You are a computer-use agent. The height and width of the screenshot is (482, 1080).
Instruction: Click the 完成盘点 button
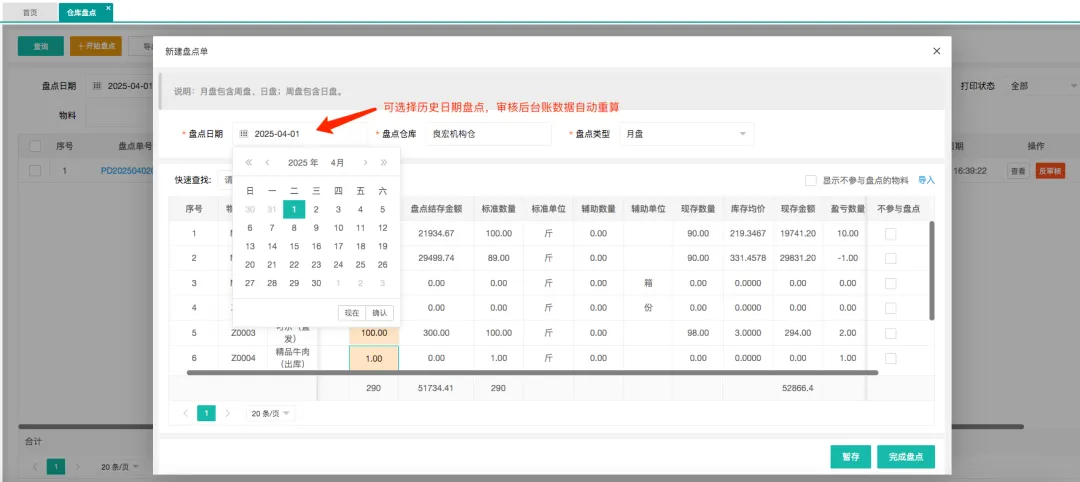[x=906, y=457]
